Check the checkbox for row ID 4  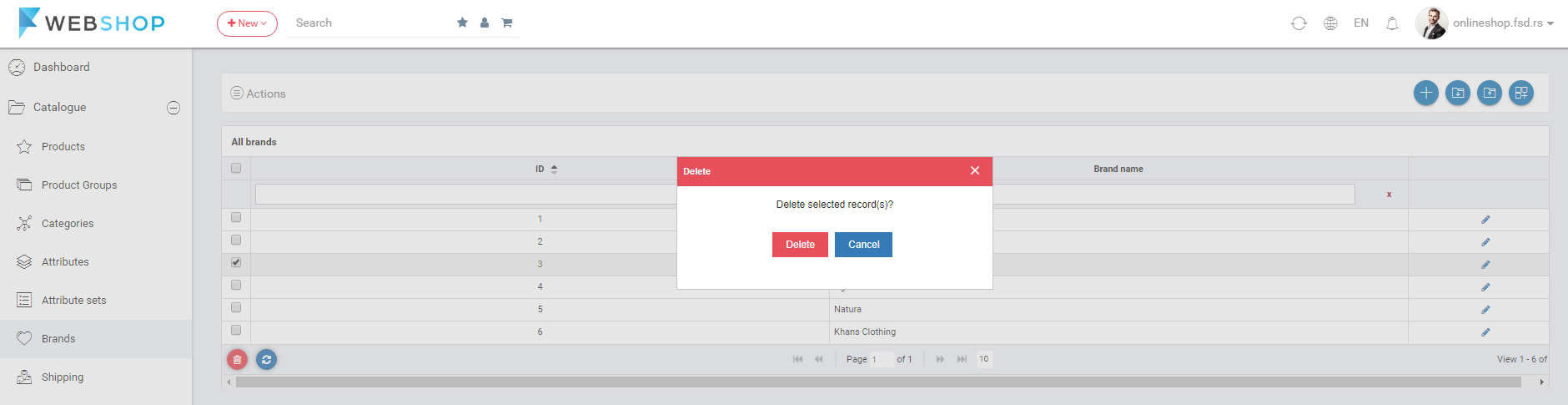236,285
